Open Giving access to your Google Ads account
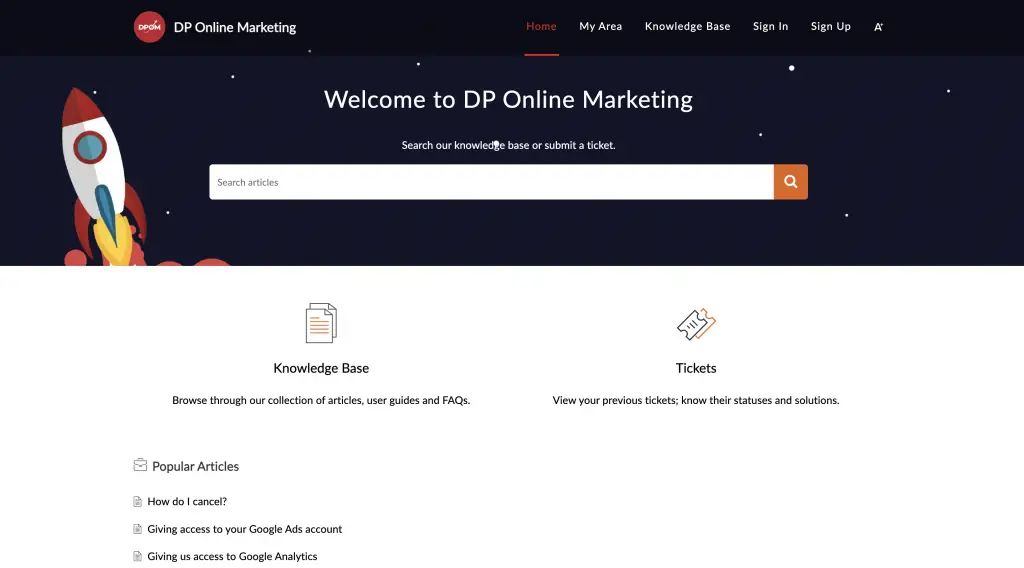Screen dimensions: 1024x568 point(244,529)
